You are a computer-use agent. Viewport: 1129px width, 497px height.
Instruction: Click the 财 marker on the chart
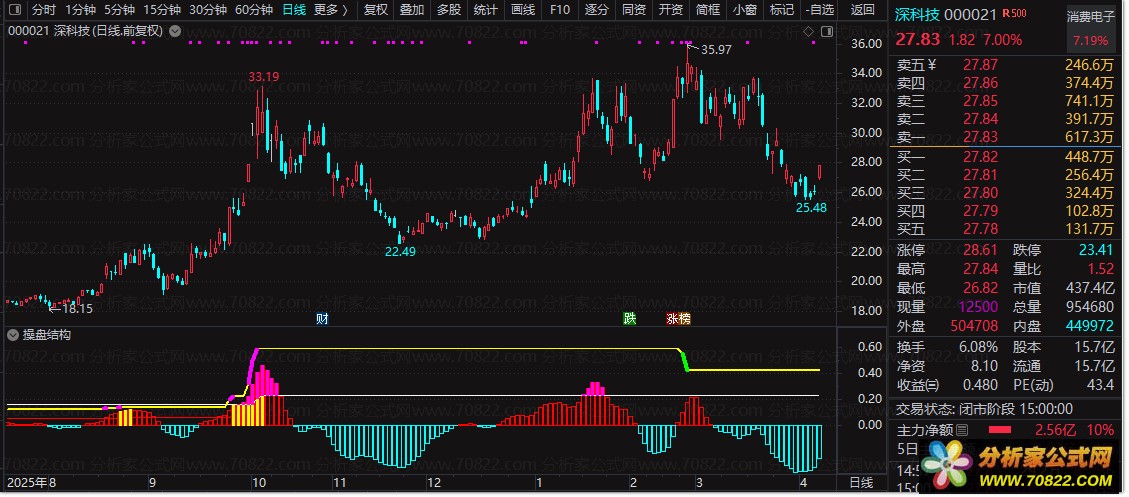click(322, 318)
